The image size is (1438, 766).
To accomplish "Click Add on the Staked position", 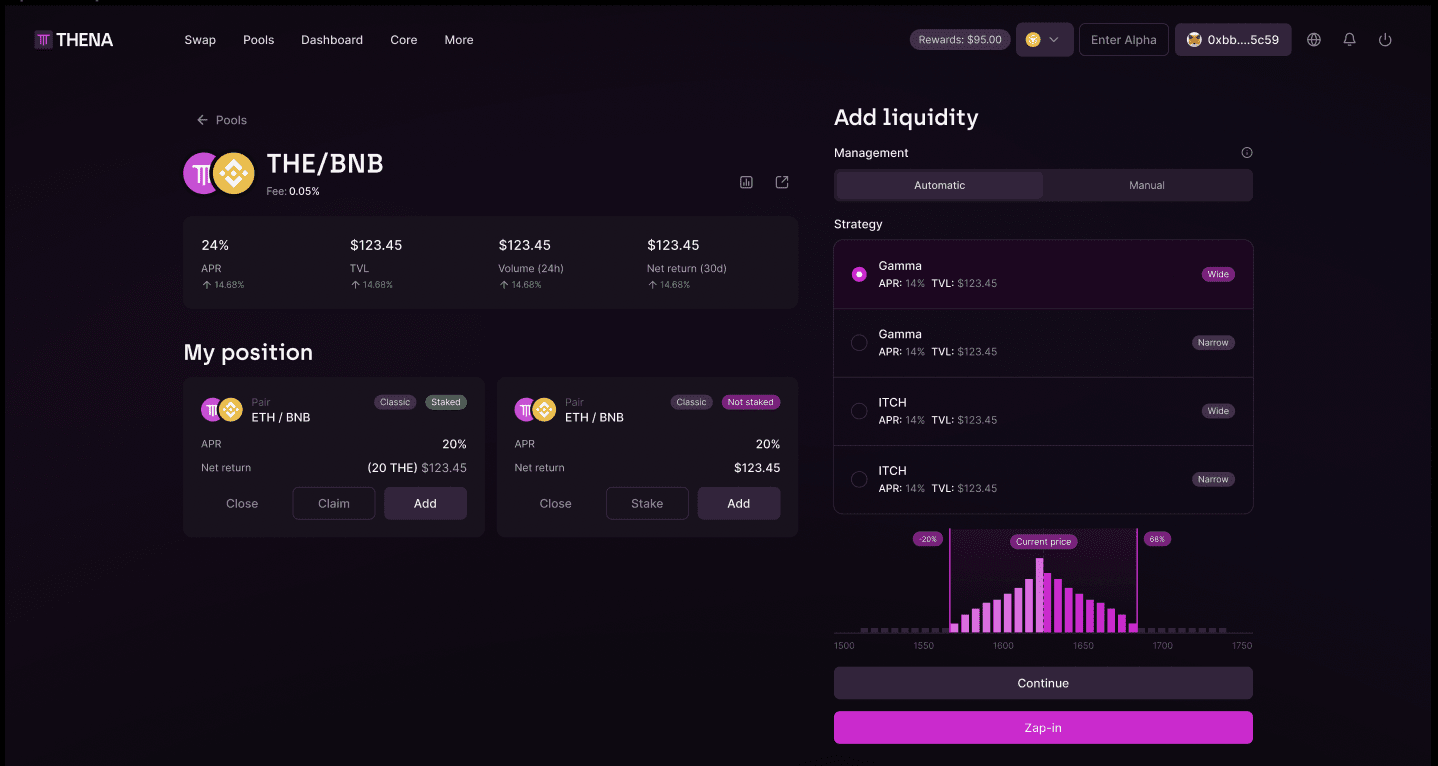I will pos(425,504).
